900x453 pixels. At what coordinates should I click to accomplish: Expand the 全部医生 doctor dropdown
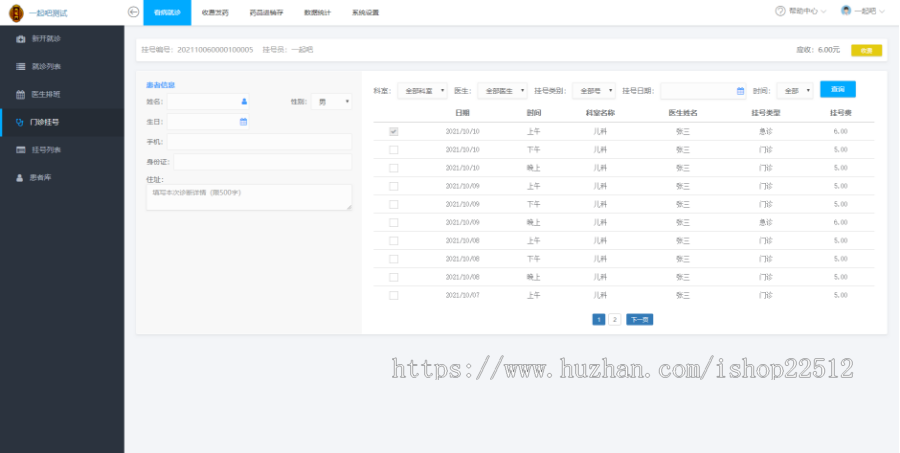pos(503,90)
